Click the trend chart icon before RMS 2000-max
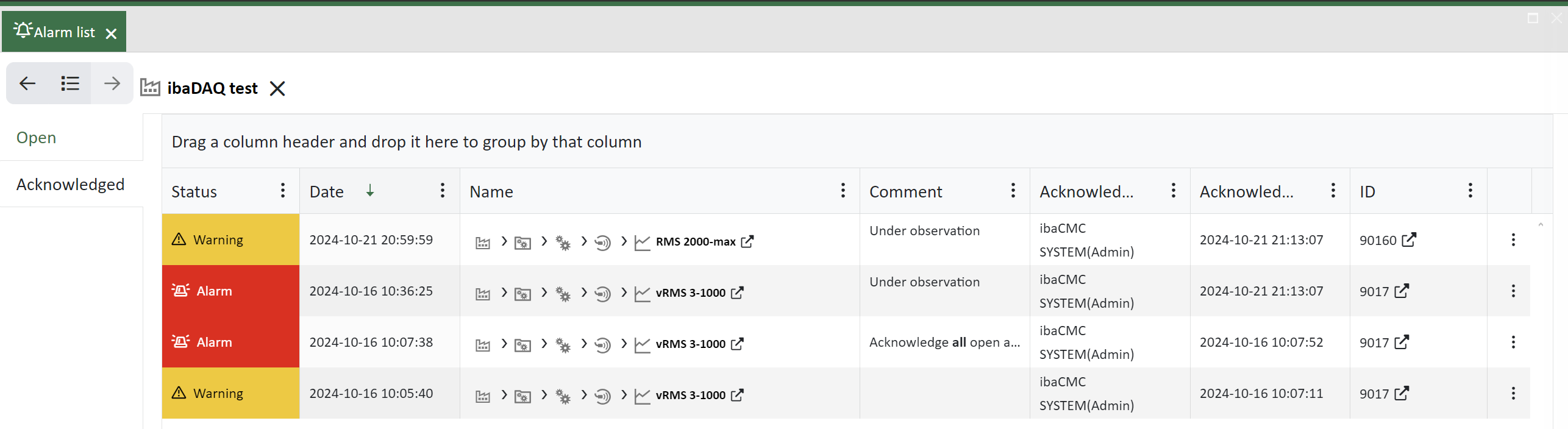 click(642, 243)
